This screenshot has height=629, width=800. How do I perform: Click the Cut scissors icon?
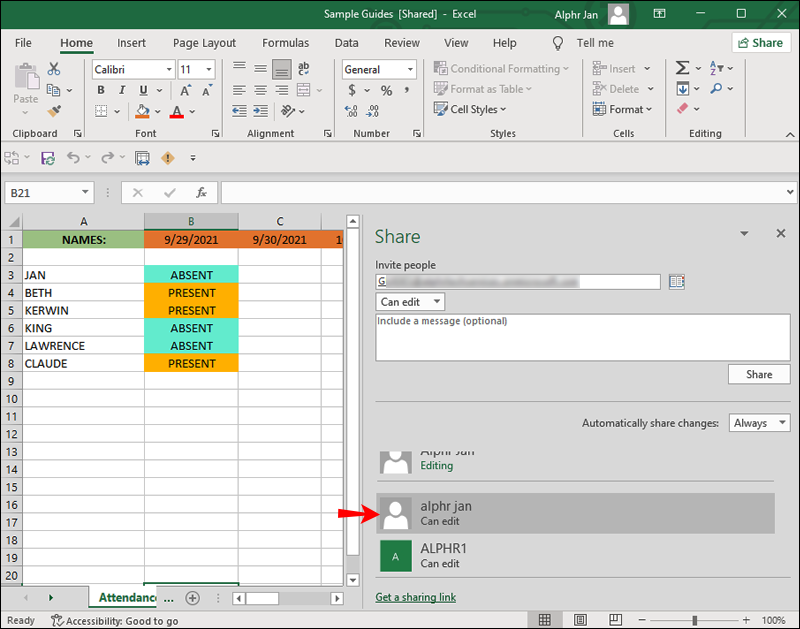pyautogui.click(x=54, y=68)
